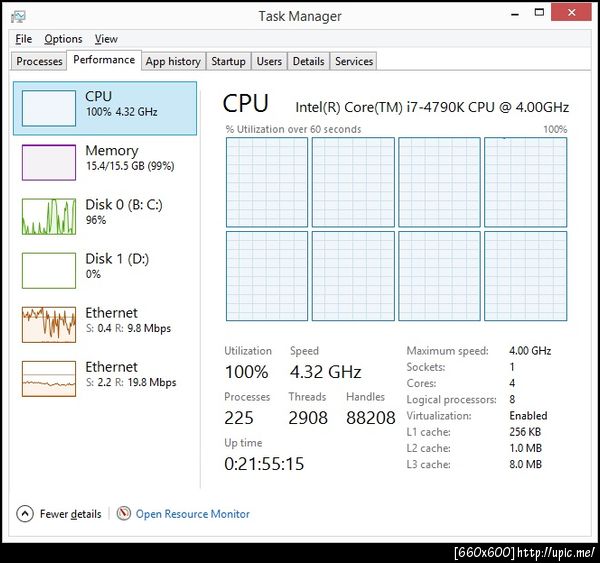Click the first logical processor graph

coord(267,182)
